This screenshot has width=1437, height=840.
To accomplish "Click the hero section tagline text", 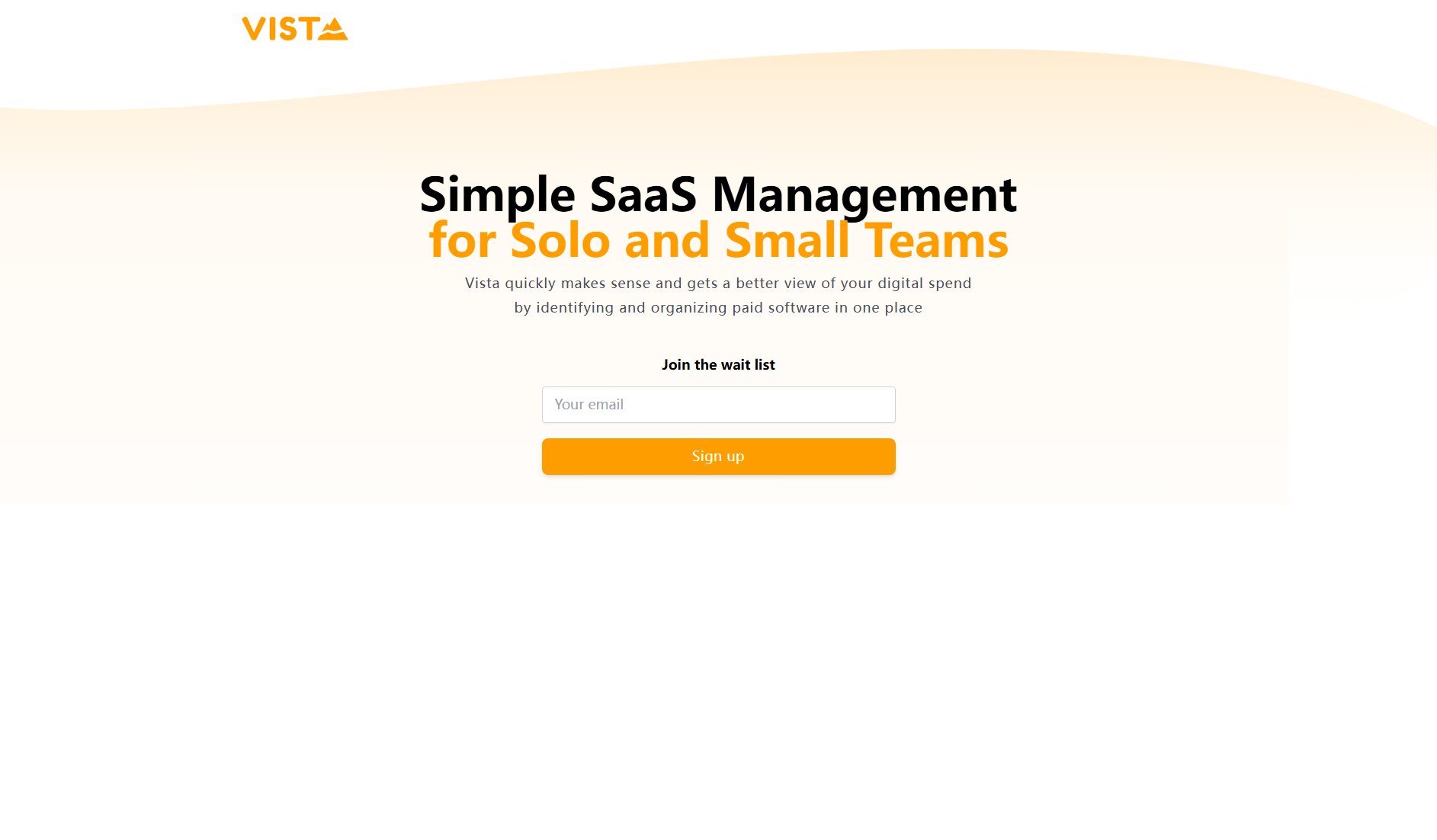I will [717, 295].
